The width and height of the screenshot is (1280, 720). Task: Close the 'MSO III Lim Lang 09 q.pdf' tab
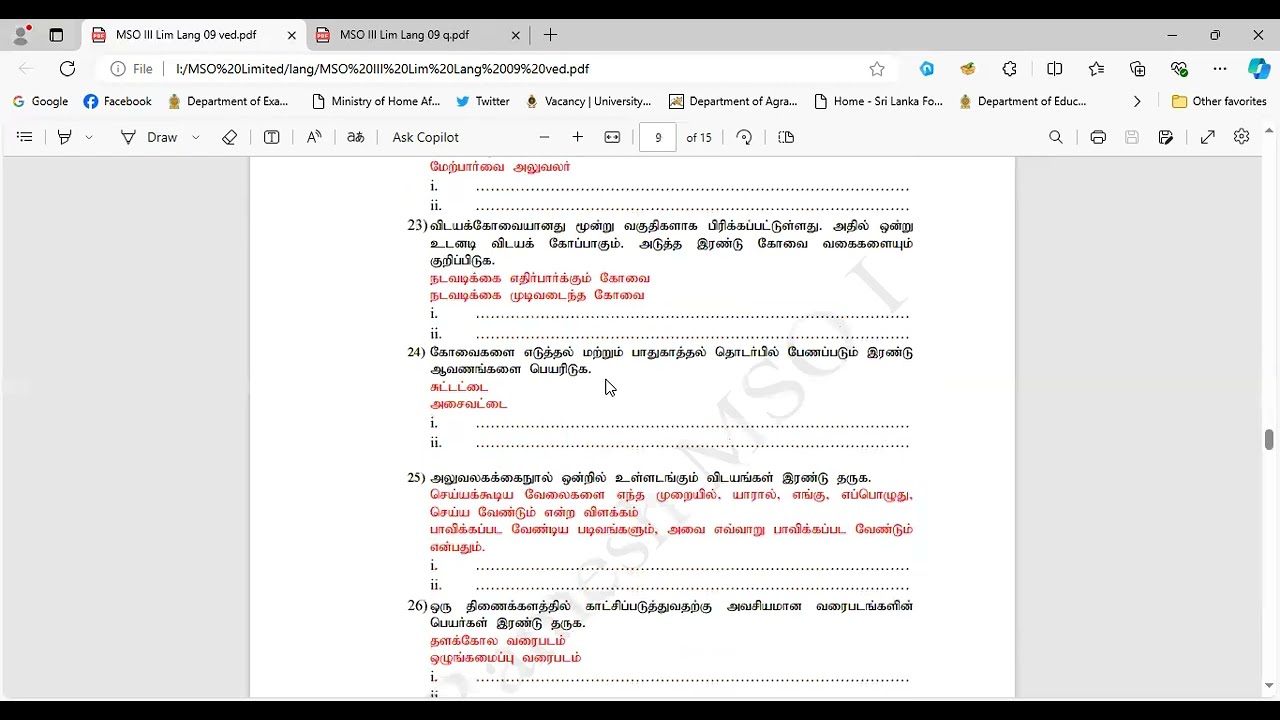click(515, 35)
